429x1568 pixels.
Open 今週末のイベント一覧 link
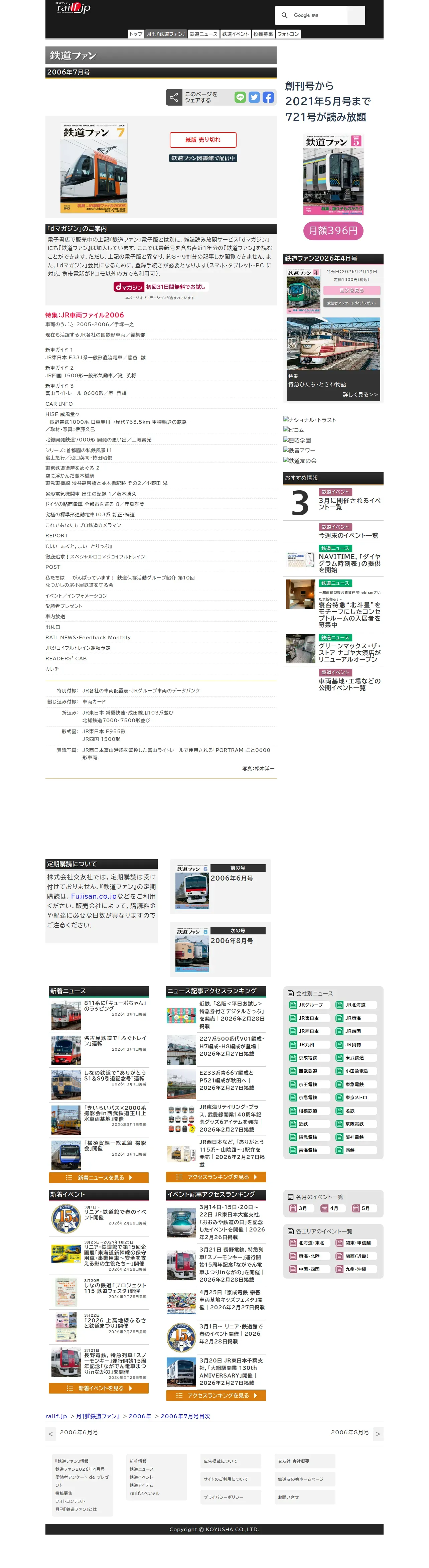349,536
